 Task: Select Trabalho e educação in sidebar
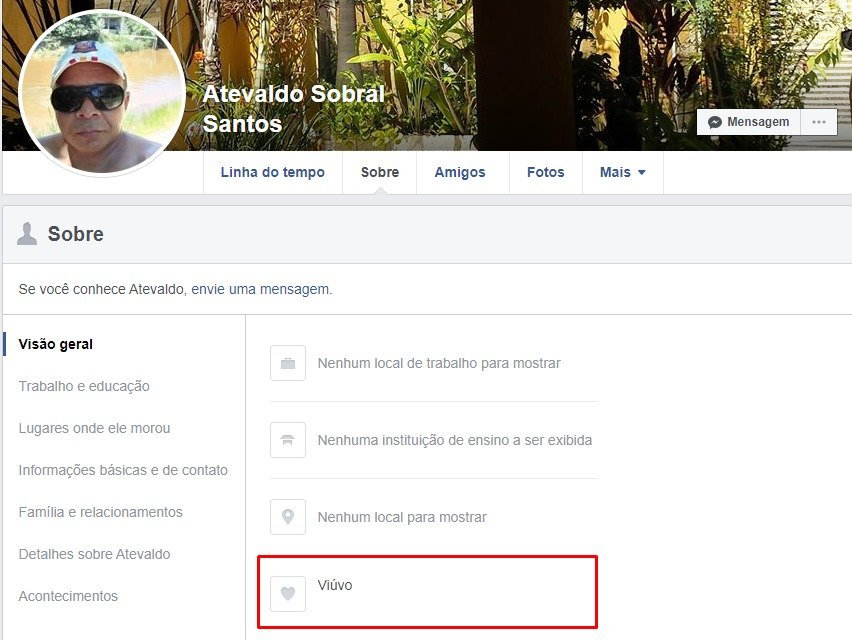pos(84,386)
